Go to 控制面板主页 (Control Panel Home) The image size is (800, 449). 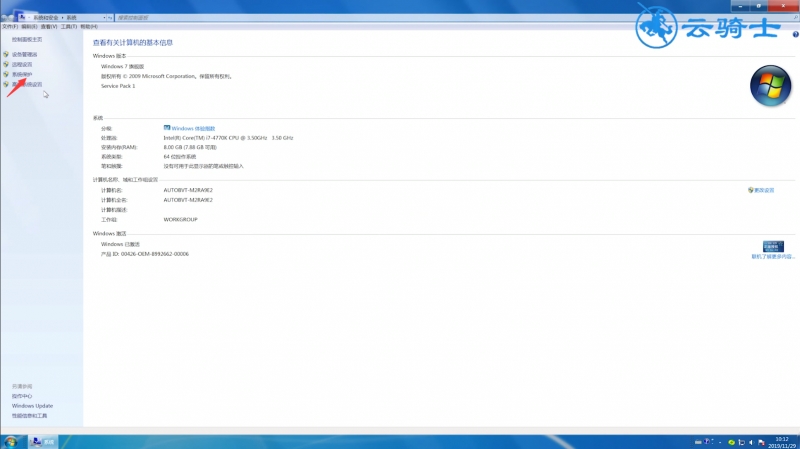[27, 39]
